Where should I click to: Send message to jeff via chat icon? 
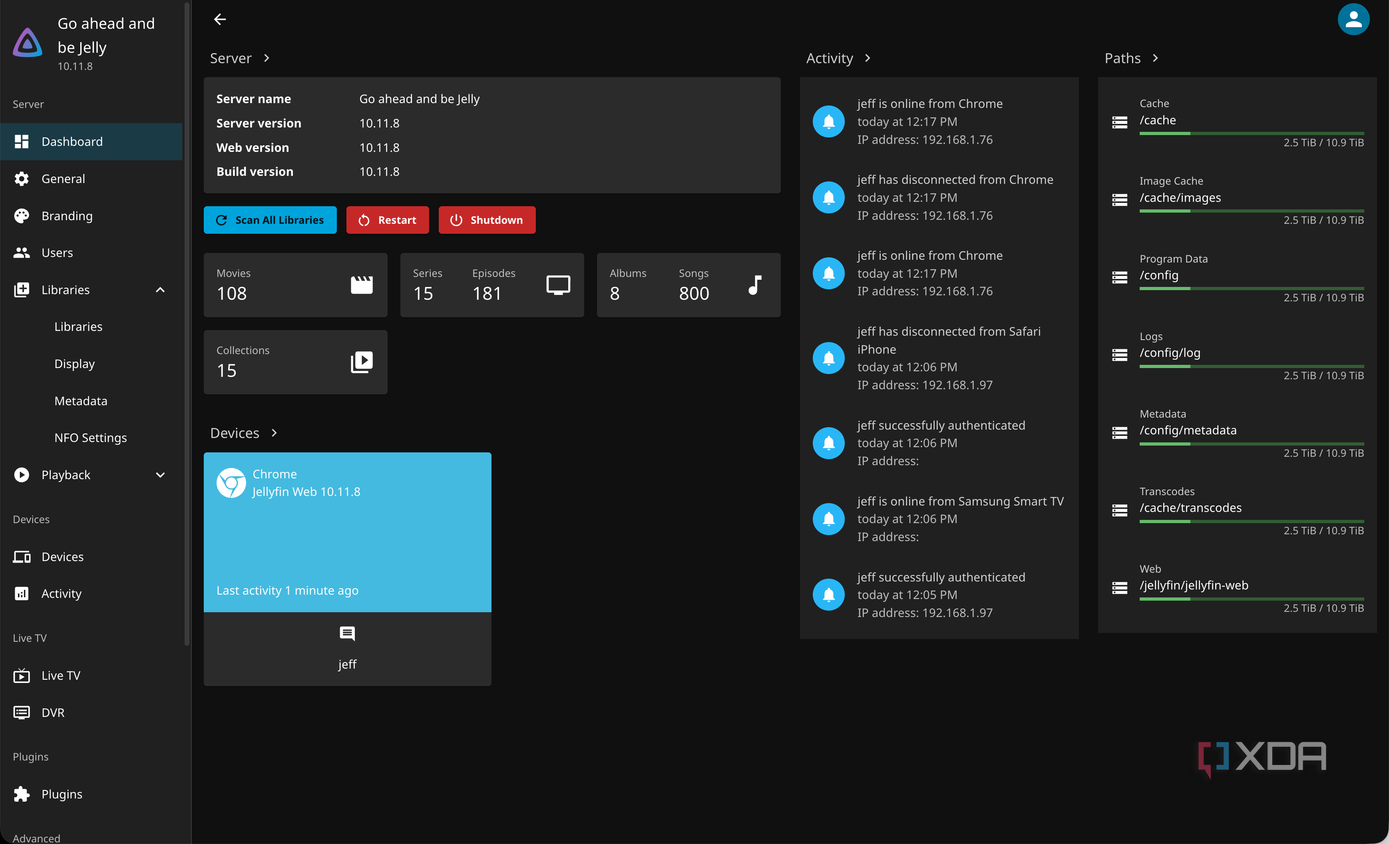[x=347, y=634]
